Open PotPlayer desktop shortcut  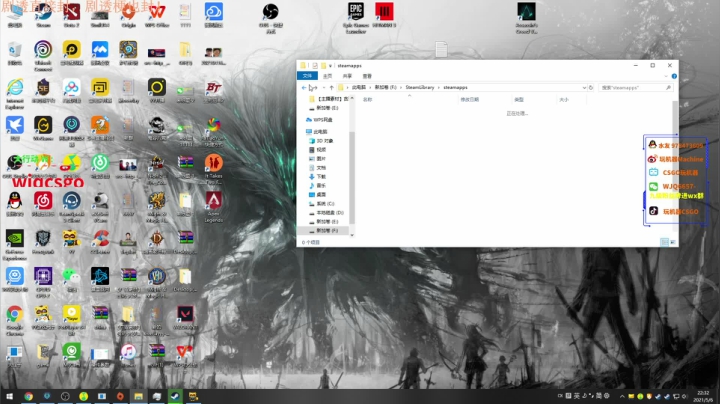72,320
